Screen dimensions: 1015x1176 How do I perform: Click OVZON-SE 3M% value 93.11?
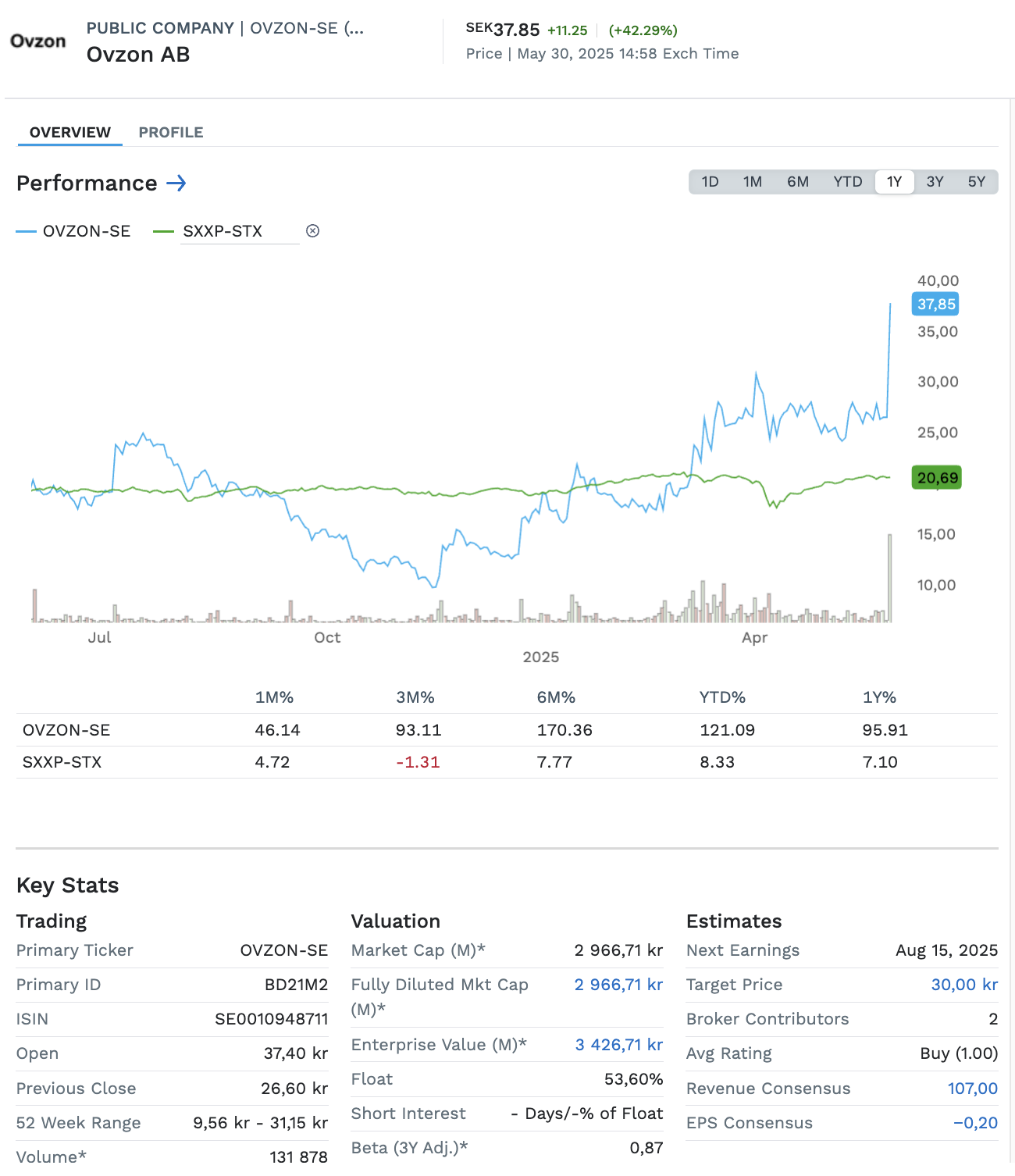tap(418, 730)
